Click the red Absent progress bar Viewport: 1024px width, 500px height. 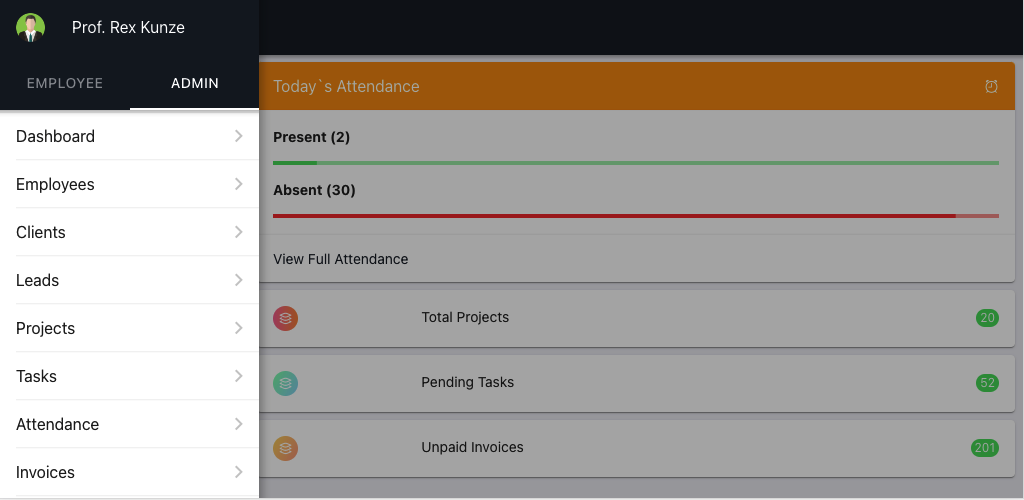(x=635, y=215)
